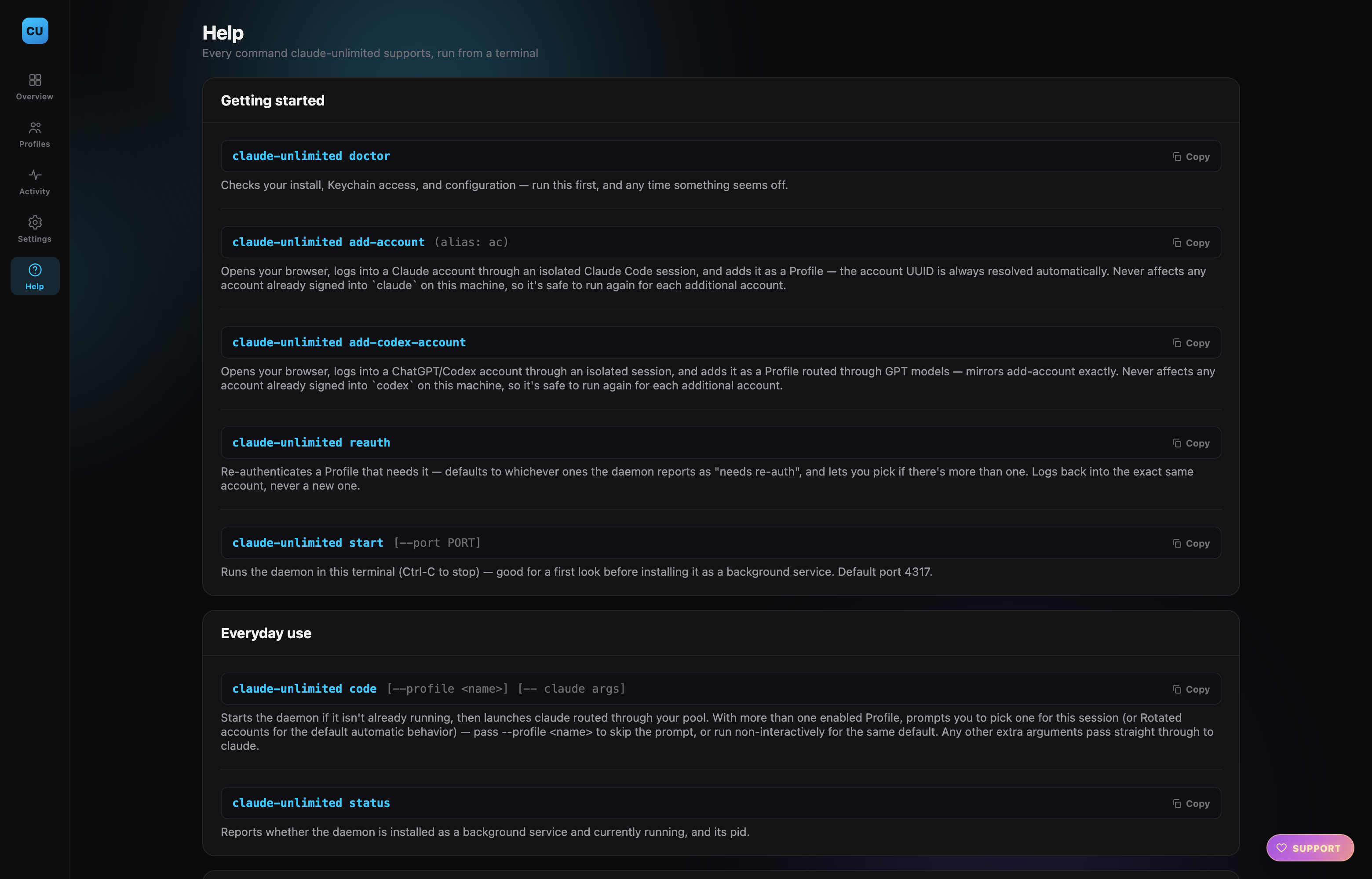Screen dimensions: 1372x879
Task: Click the 'Re-authenticates a Profile' description
Action: (x=707, y=478)
